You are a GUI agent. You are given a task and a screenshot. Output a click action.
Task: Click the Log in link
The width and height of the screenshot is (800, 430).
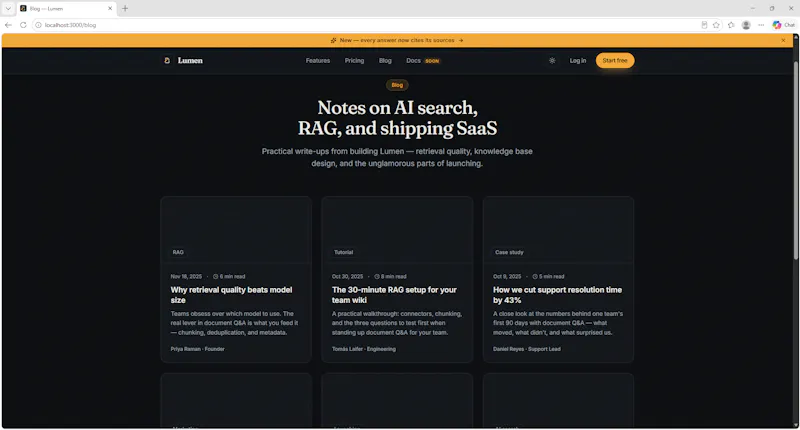(x=578, y=61)
